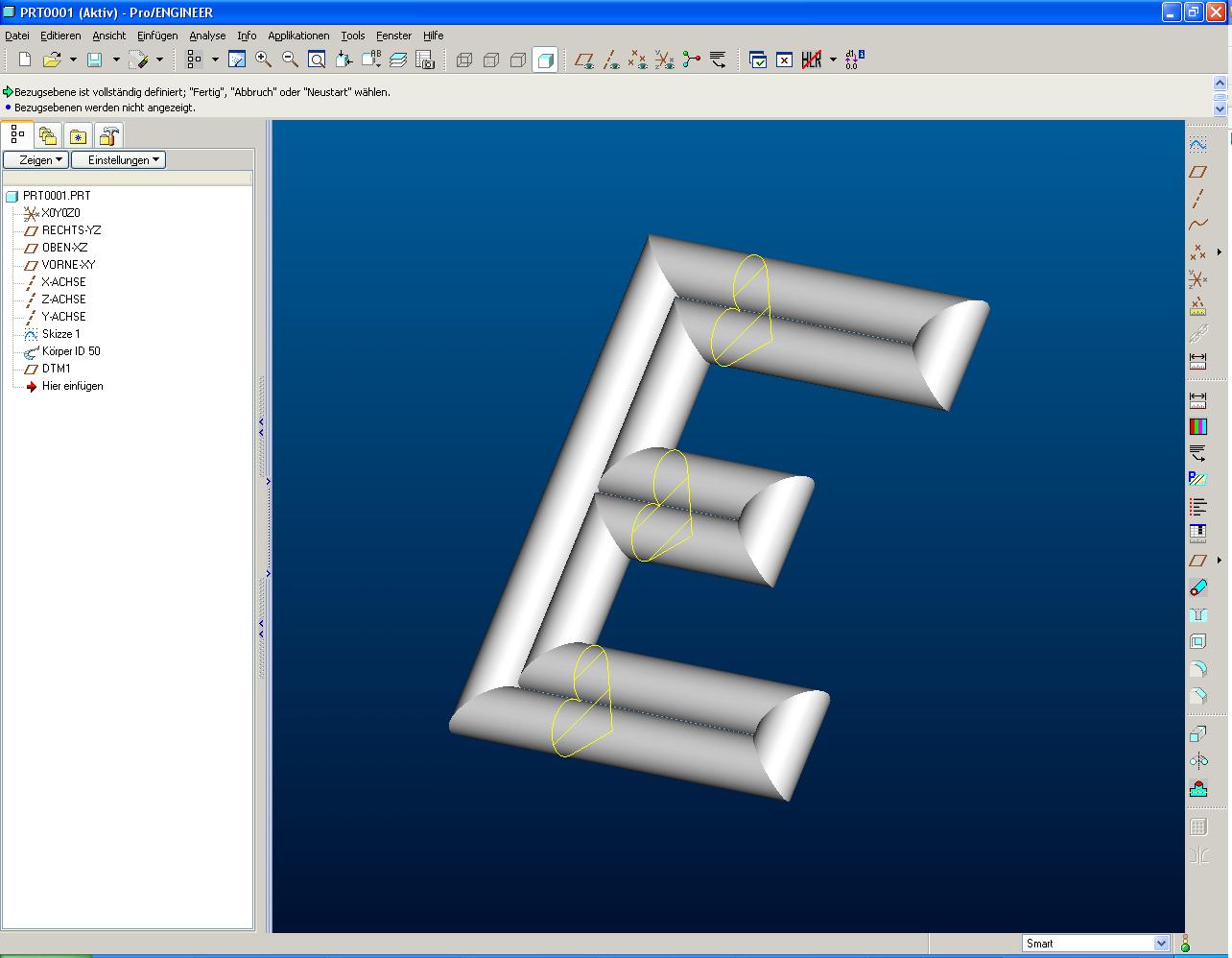1232x958 pixels.
Task: Select the round tool icon
Action: click(x=1197, y=669)
